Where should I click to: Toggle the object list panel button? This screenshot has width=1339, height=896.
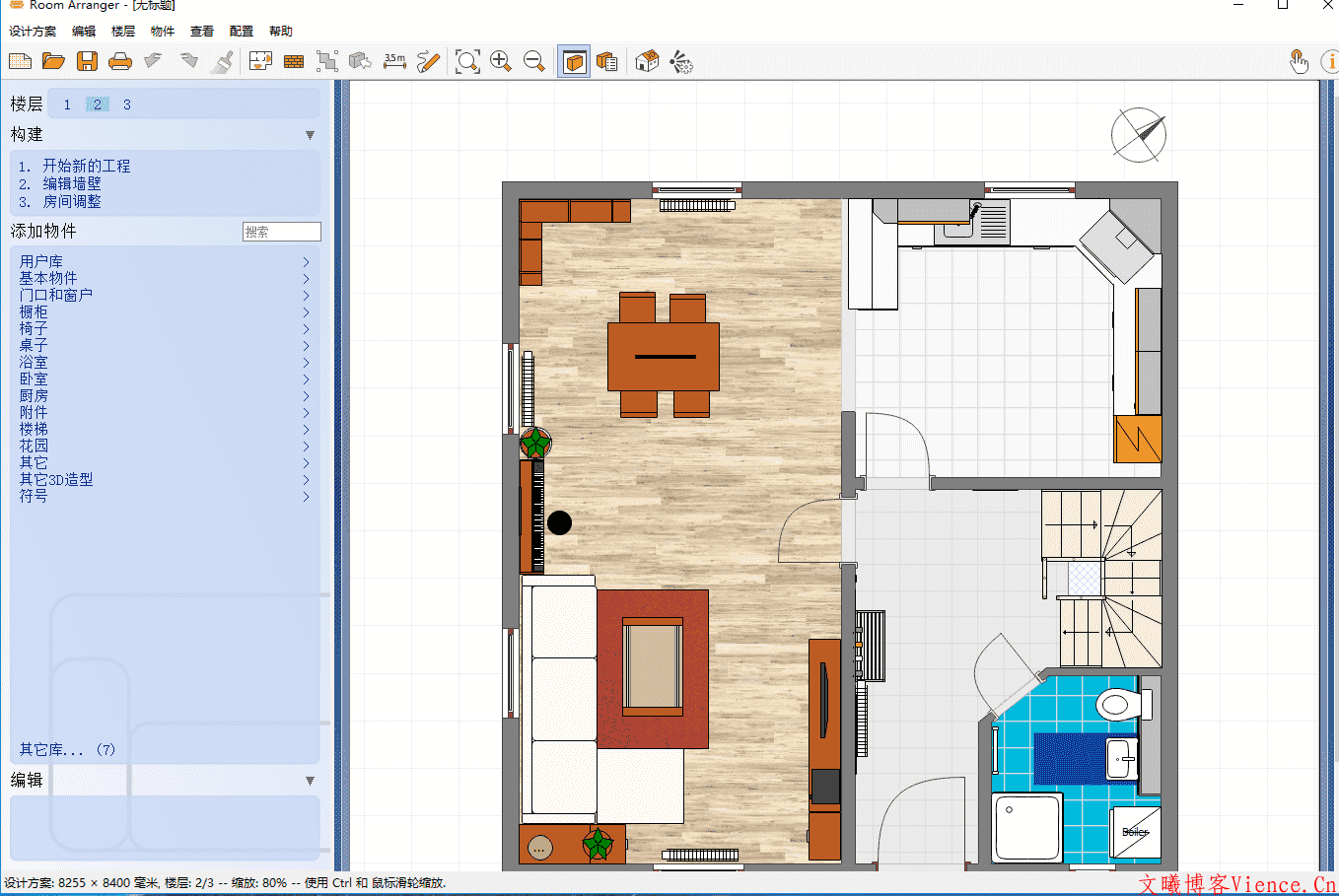(x=607, y=62)
